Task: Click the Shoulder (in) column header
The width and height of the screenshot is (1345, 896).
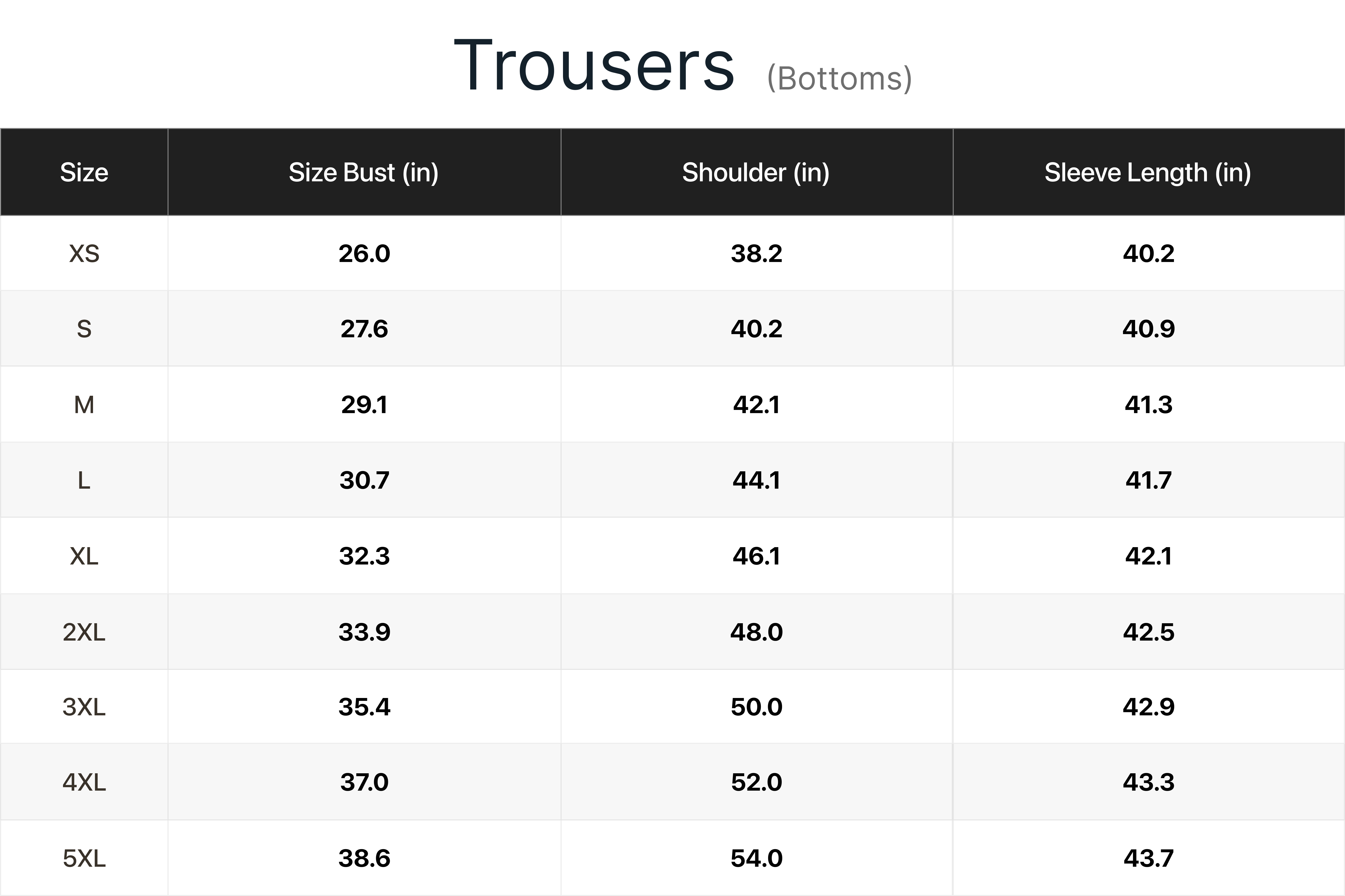Action: tap(756, 172)
